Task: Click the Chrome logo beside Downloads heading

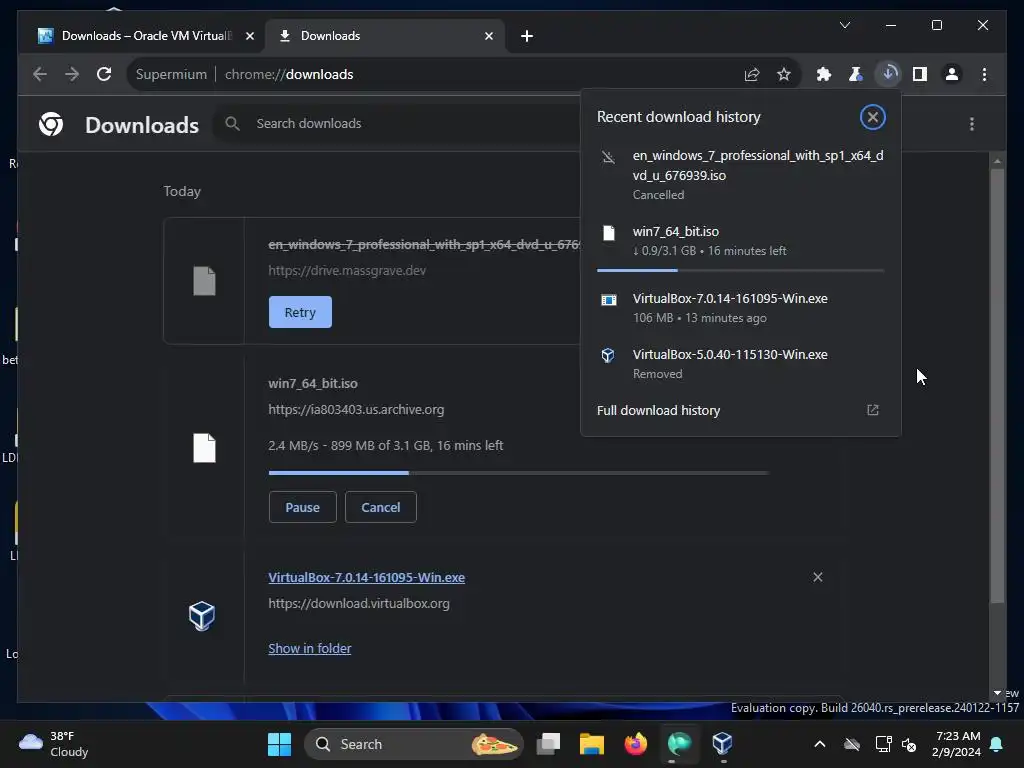Action: coord(51,124)
